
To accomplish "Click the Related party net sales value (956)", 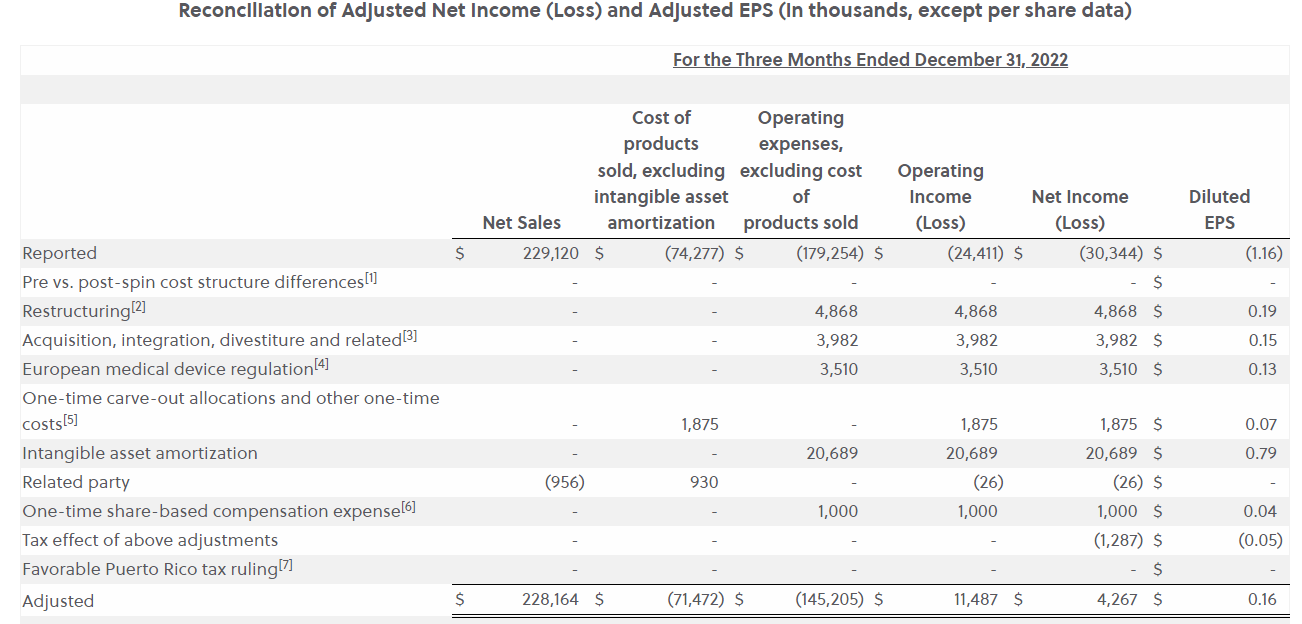I will (x=564, y=482).
